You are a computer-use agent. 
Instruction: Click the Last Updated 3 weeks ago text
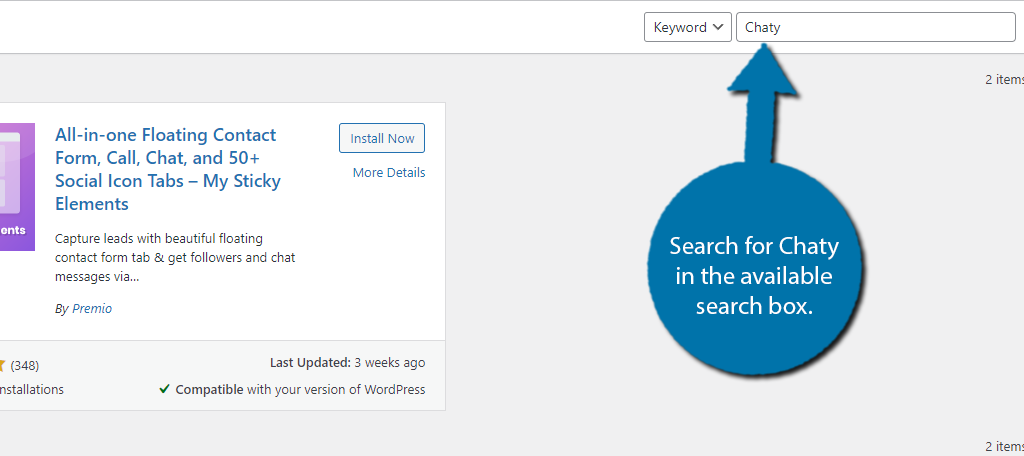point(347,363)
